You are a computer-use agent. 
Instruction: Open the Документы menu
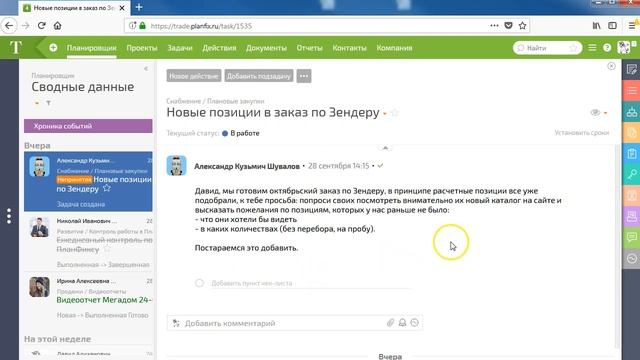266,48
